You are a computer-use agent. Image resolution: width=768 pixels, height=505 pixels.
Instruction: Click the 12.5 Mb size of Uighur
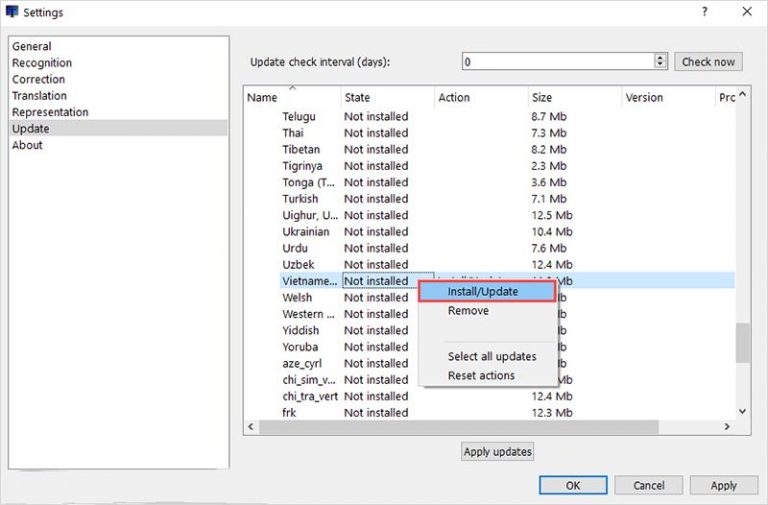552,216
